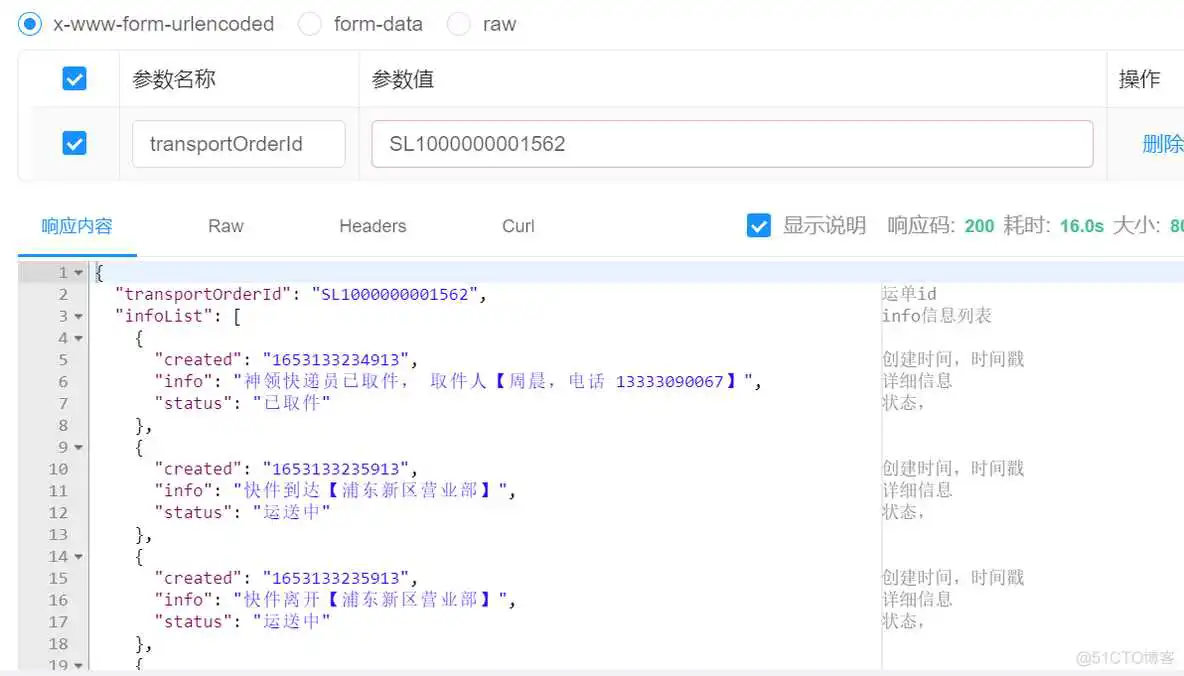The image size is (1184, 676).
Task: Open the Headers tab
Action: (372, 226)
